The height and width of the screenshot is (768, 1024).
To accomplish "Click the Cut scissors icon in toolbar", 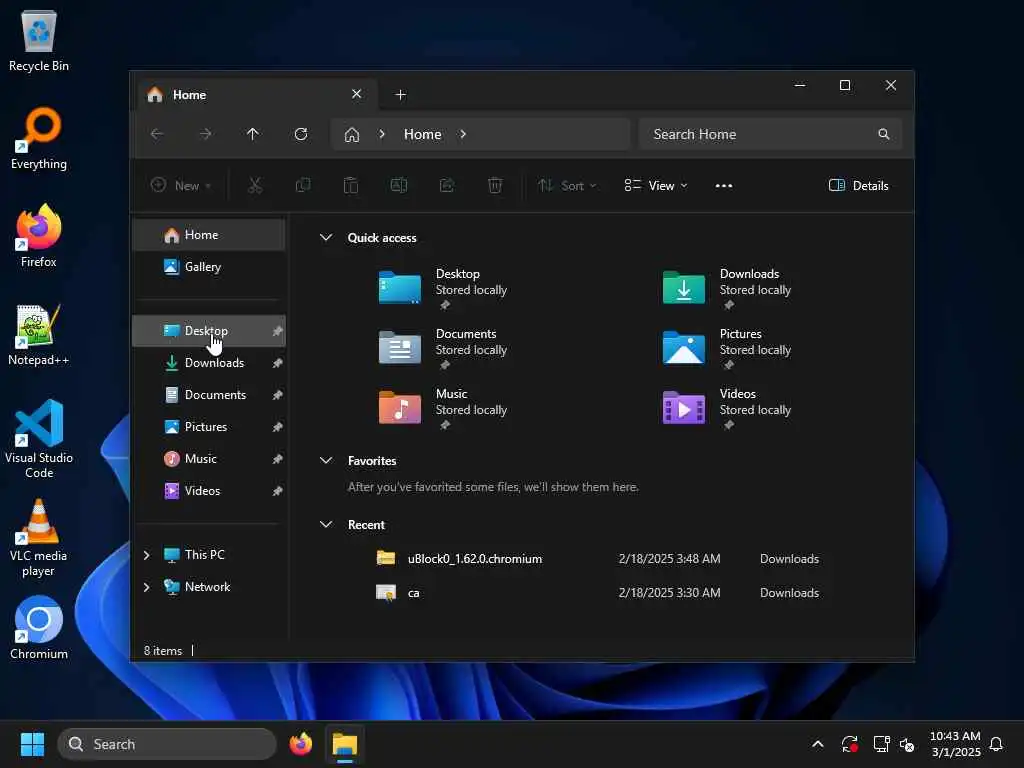I will [255, 186].
